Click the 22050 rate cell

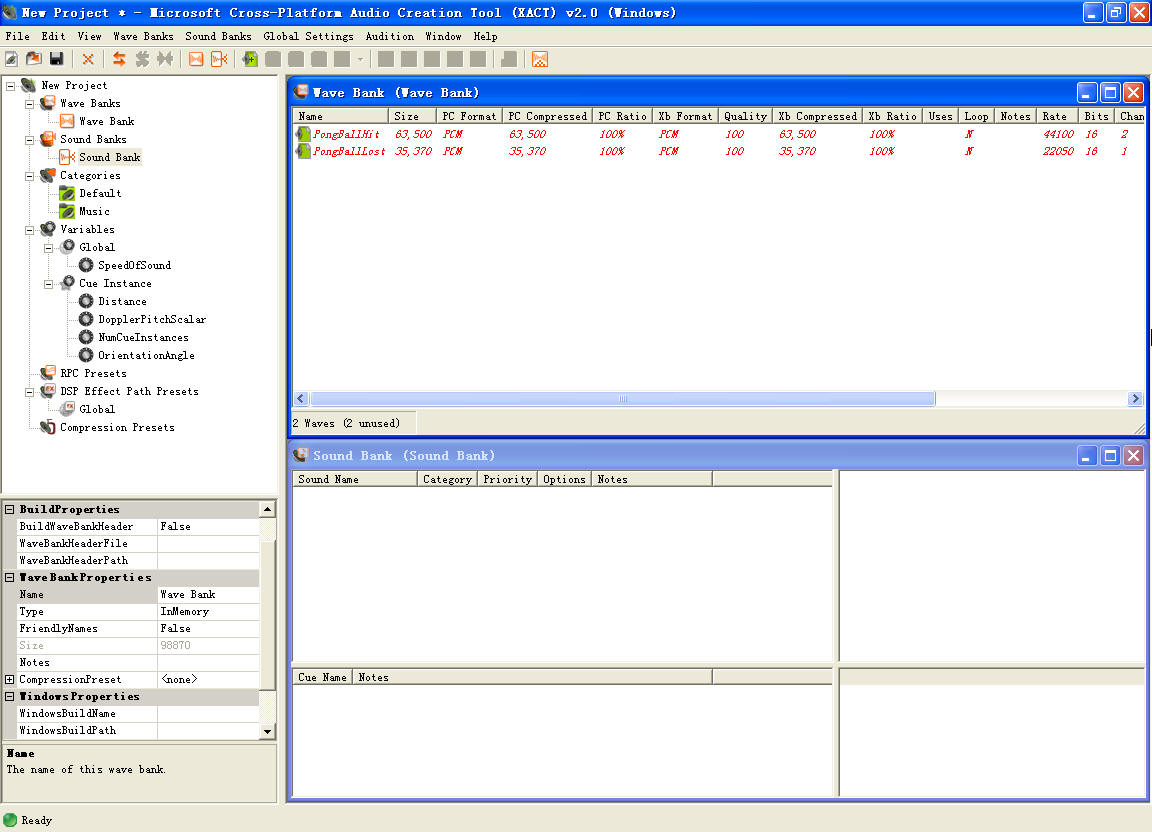[1058, 151]
